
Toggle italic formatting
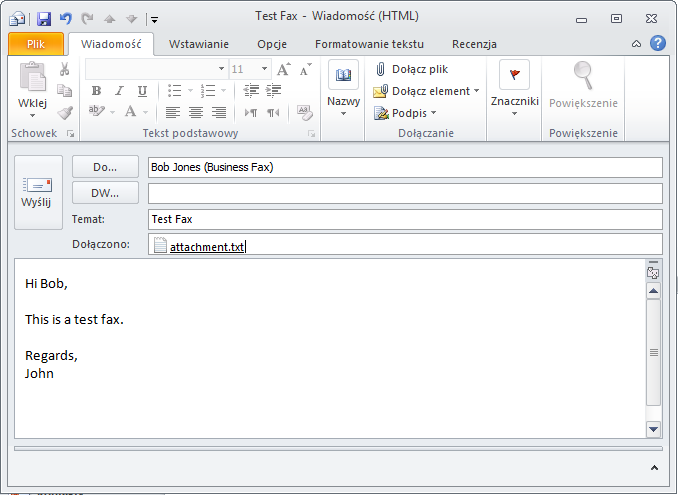point(119,91)
